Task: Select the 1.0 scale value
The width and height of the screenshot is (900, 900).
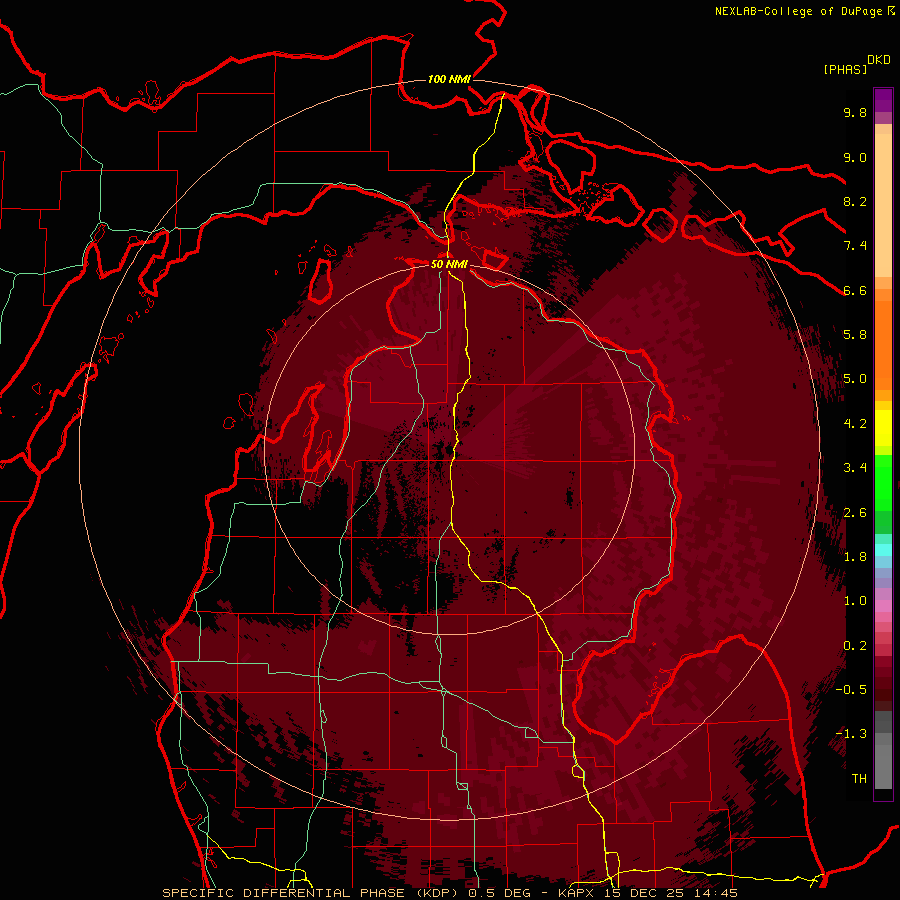Action: [x=855, y=601]
